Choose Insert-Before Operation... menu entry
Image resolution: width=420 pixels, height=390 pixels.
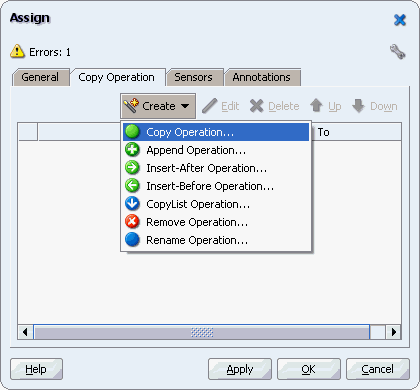(x=216, y=186)
